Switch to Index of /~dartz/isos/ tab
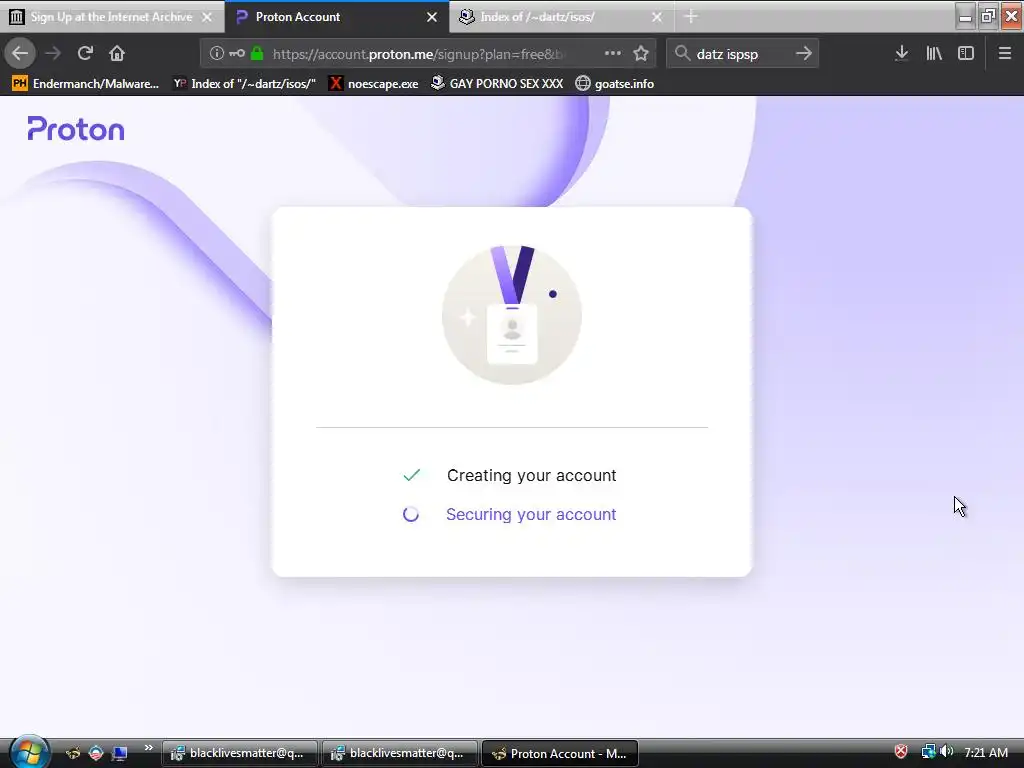Image resolution: width=1024 pixels, height=768 pixels. tap(562, 17)
